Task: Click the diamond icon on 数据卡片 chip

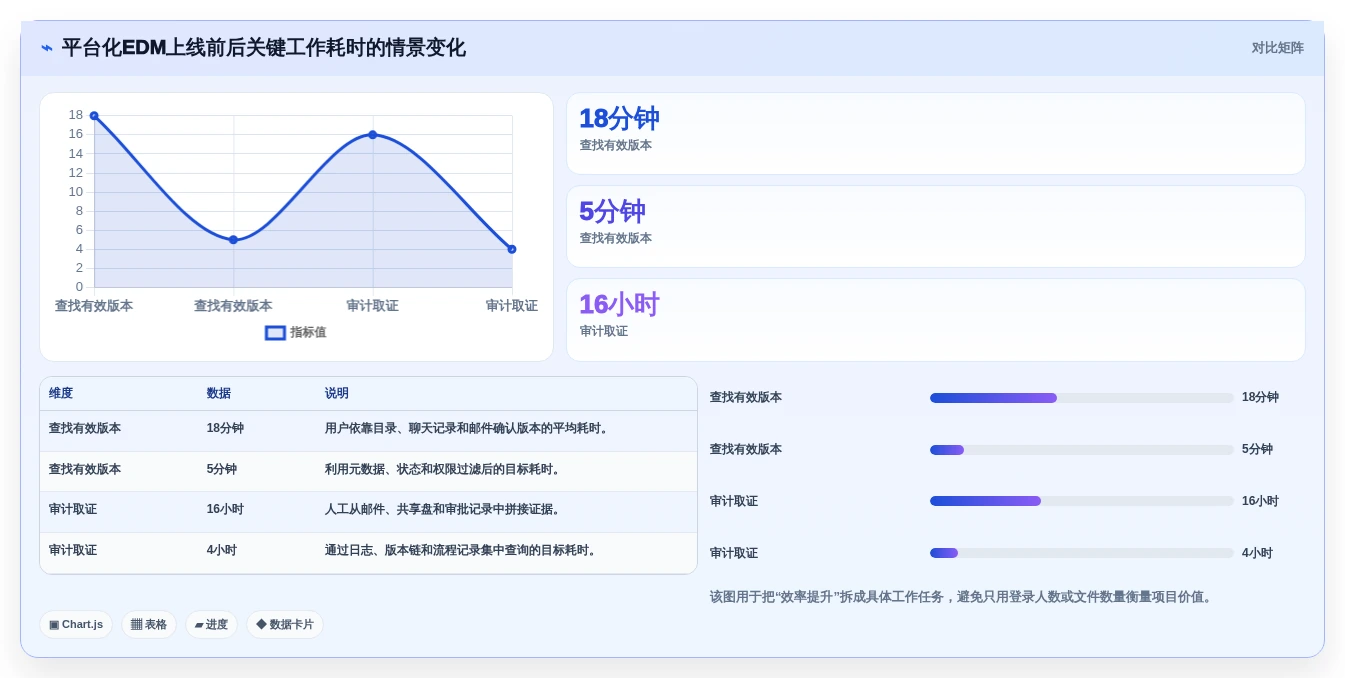Action: click(x=261, y=625)
